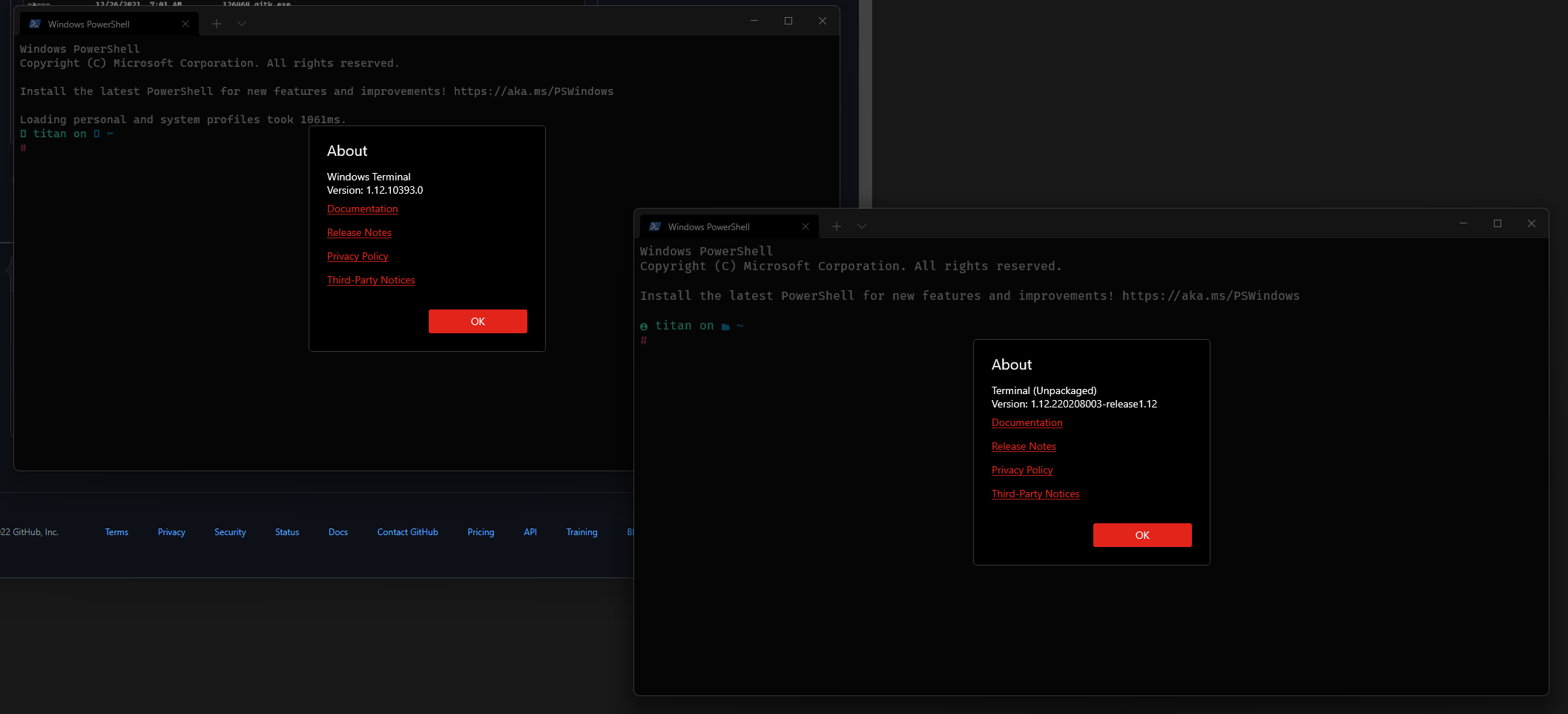
Task: Click the PowerShell icon on the back terminal tab
Action: [35, 23]
